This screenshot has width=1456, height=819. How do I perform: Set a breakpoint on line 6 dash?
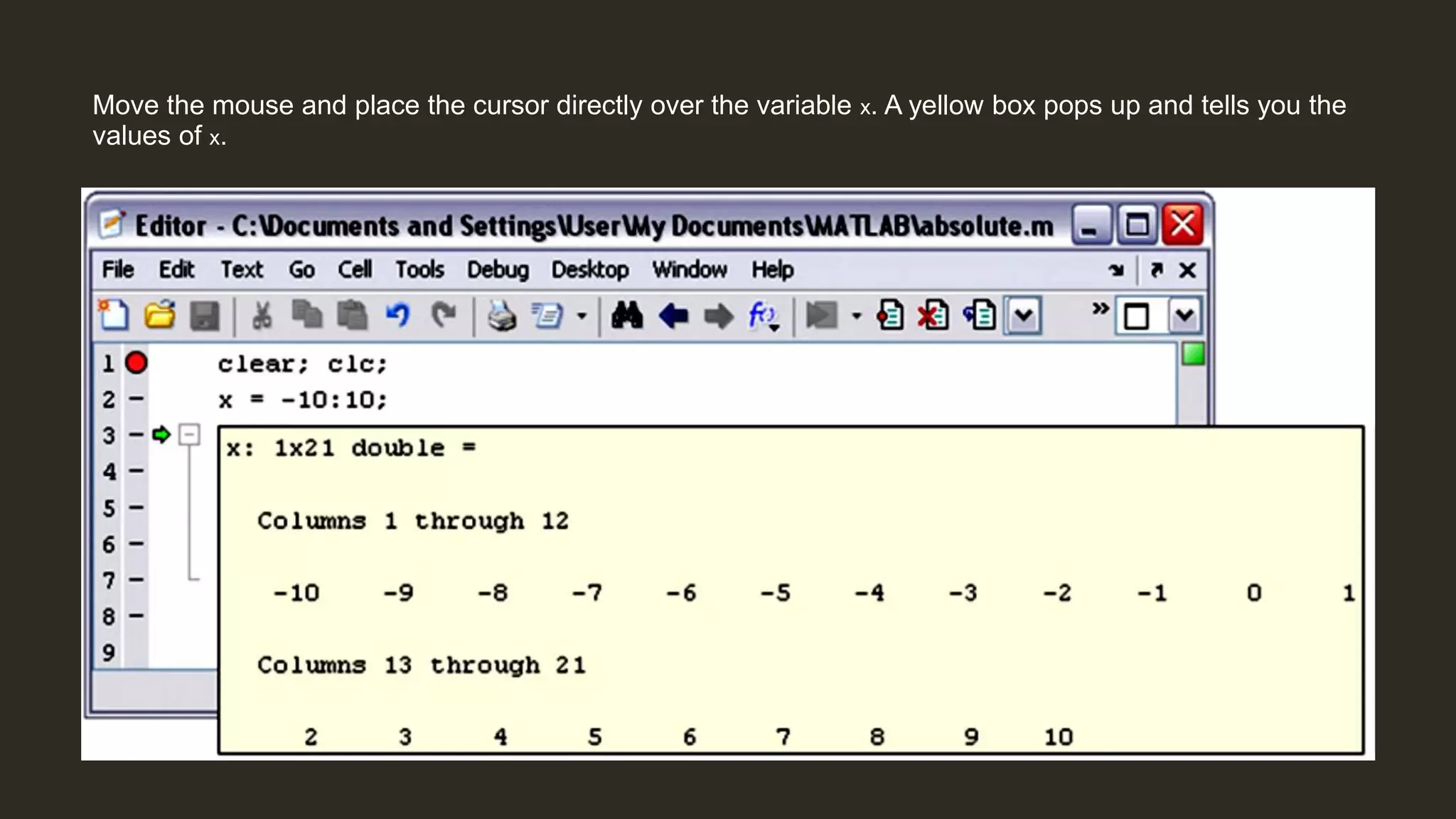pos(136,544)
